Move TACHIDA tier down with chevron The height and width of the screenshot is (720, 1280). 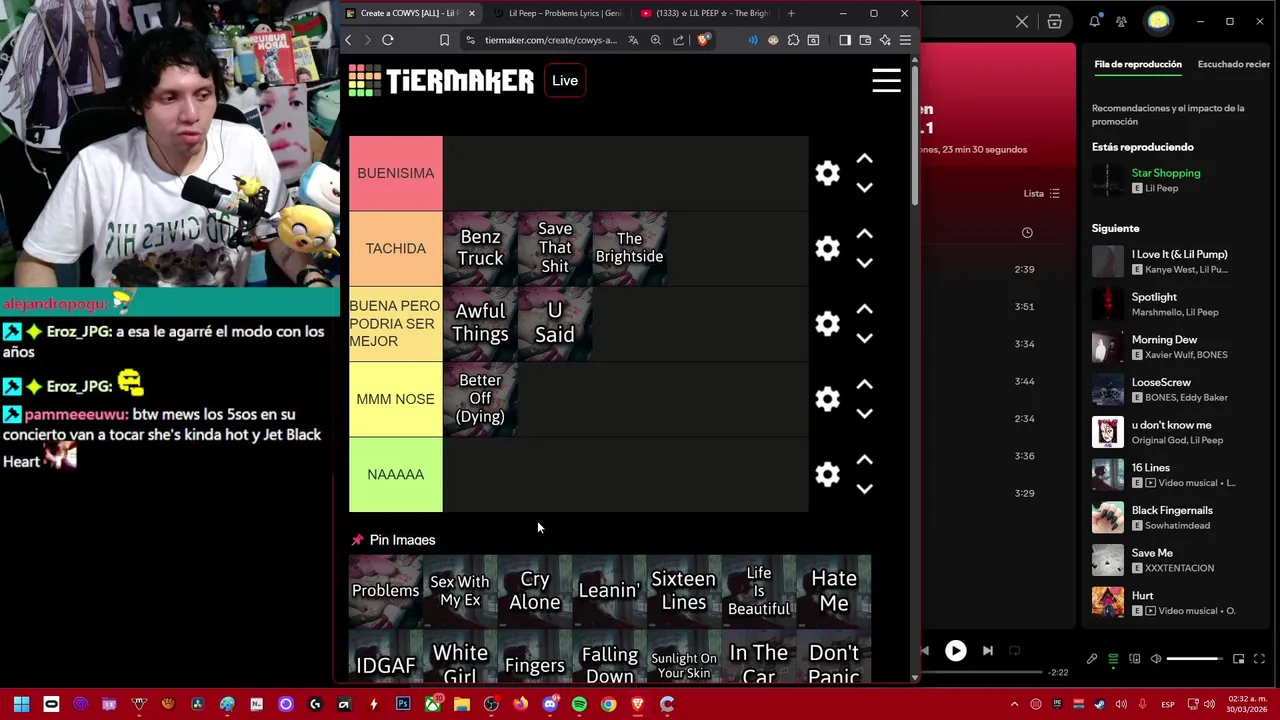865,263
